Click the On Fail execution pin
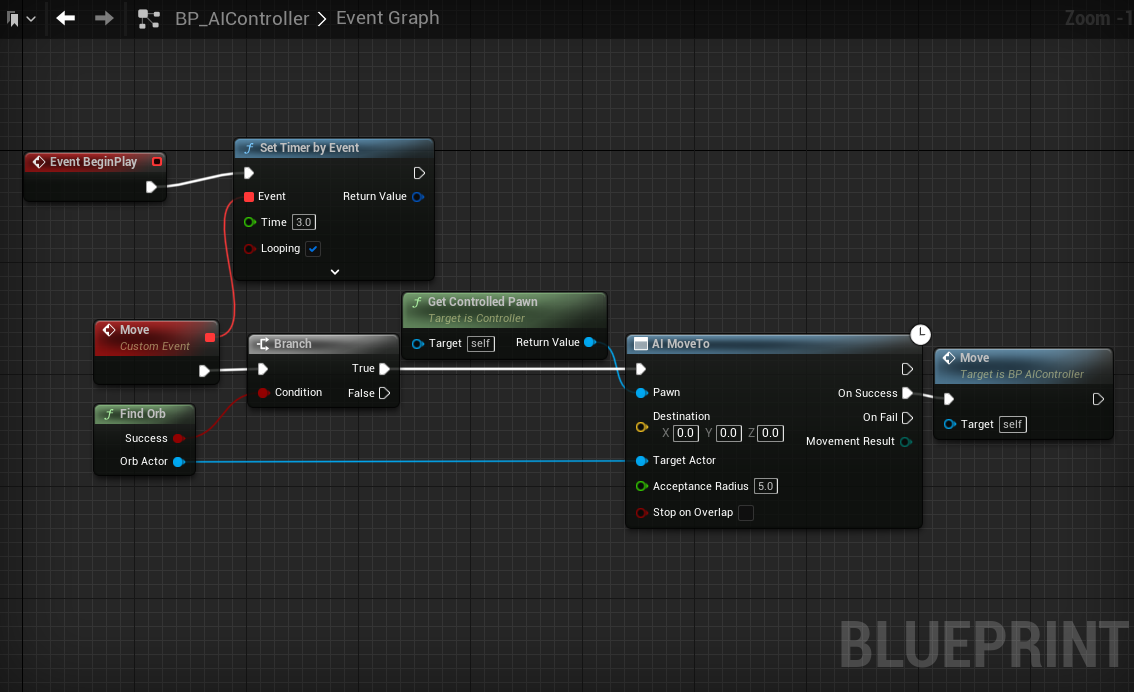This screenshot has width=1134, height=692. [907, 418]
